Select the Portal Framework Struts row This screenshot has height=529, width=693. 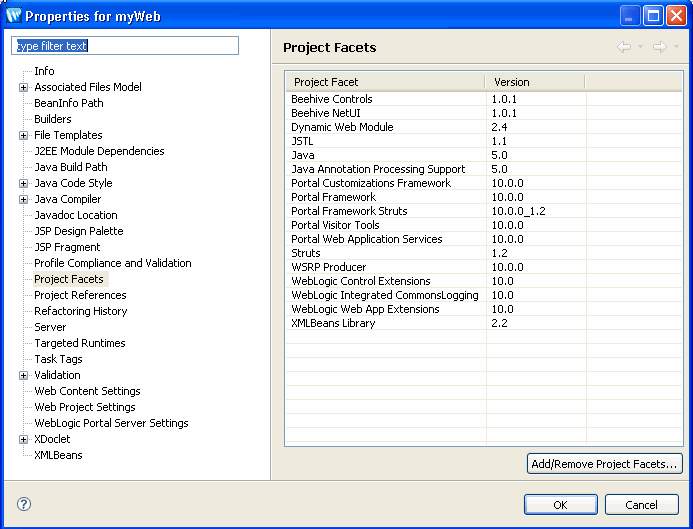(484, 211)
